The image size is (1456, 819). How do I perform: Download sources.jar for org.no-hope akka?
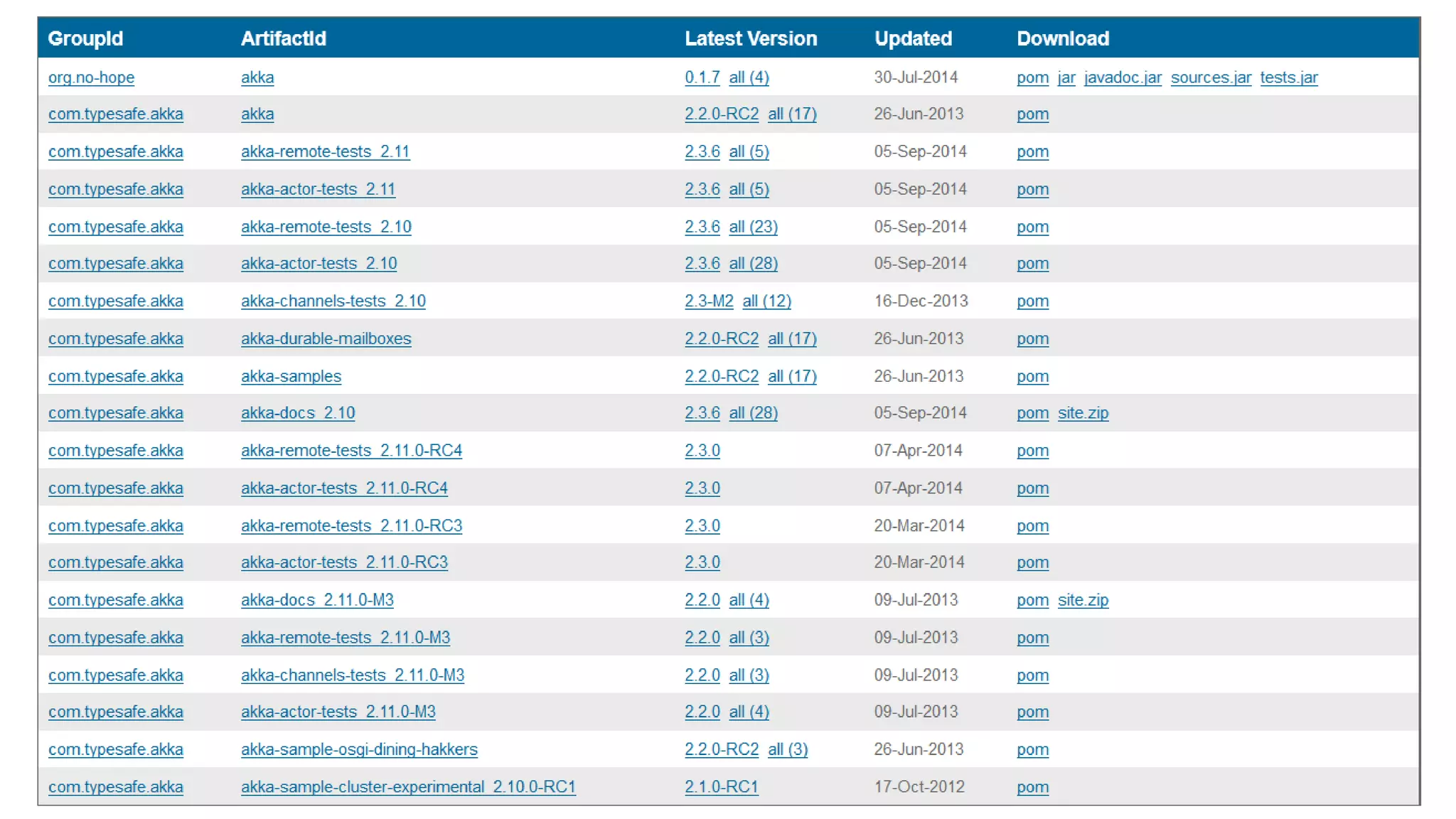[1211, 77]
